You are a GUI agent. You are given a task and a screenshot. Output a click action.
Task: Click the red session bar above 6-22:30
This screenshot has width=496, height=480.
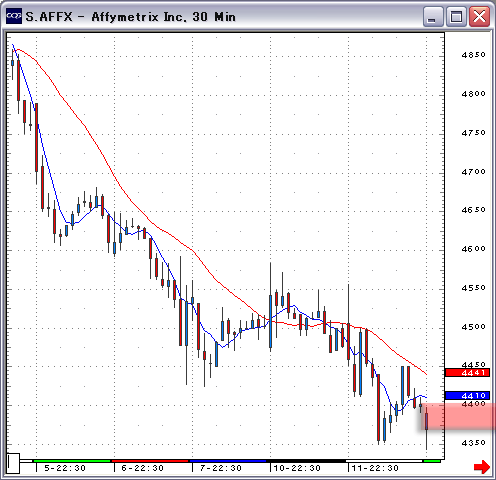tap(150, 461)
